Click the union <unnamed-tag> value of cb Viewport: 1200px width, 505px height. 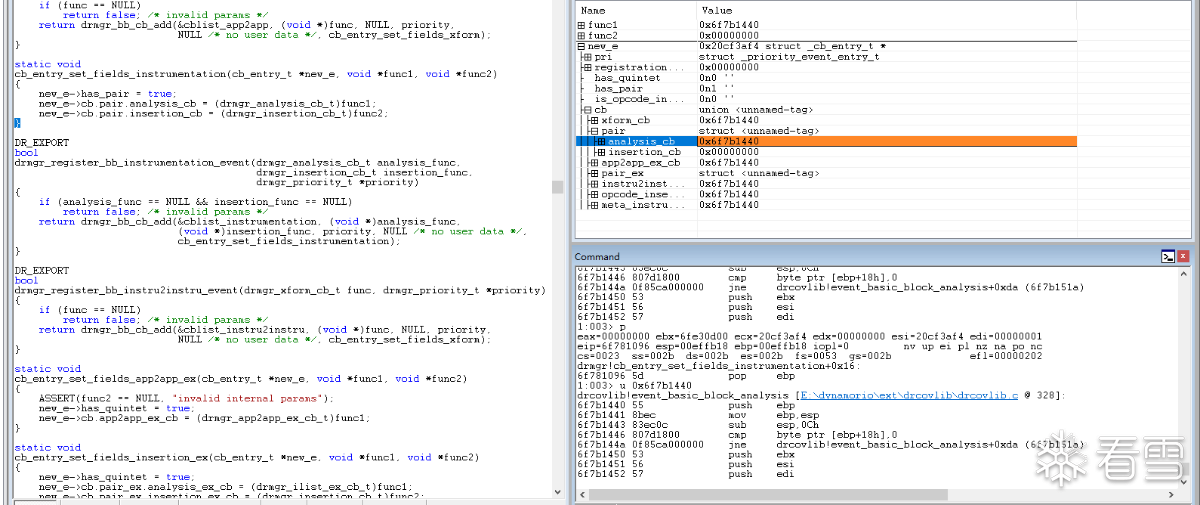[x=756, y=109]
